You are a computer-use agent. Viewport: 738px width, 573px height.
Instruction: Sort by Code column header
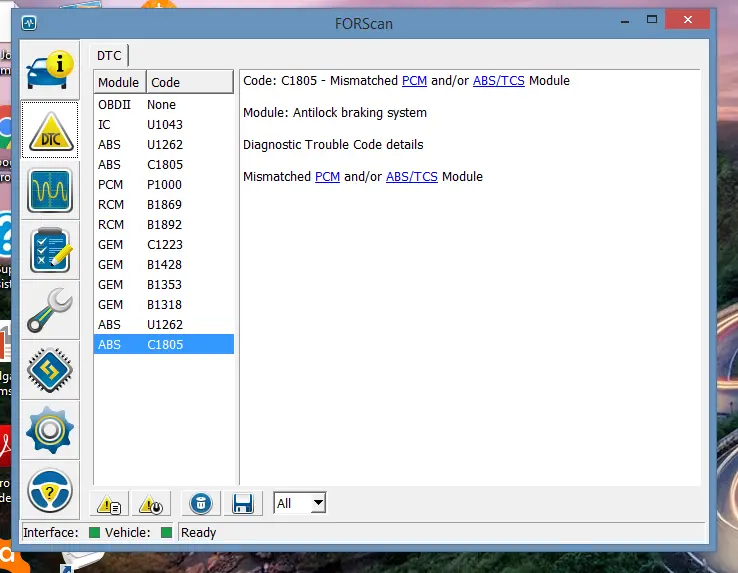click(x=190, y=82)
